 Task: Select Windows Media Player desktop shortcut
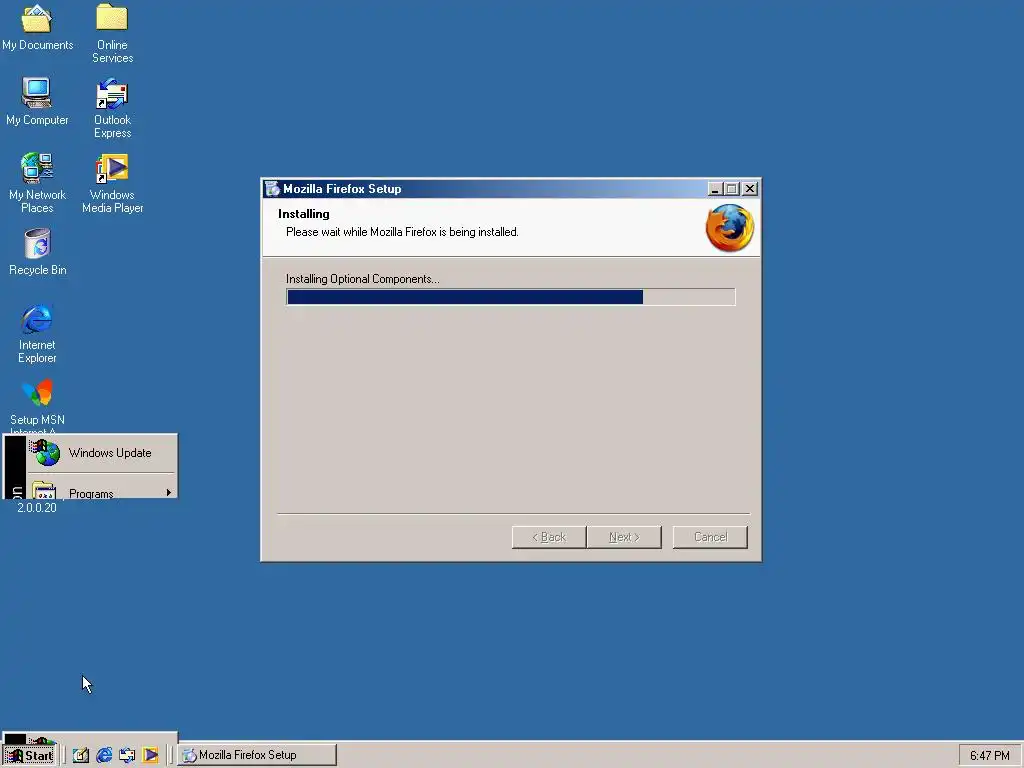pos(112,183)
